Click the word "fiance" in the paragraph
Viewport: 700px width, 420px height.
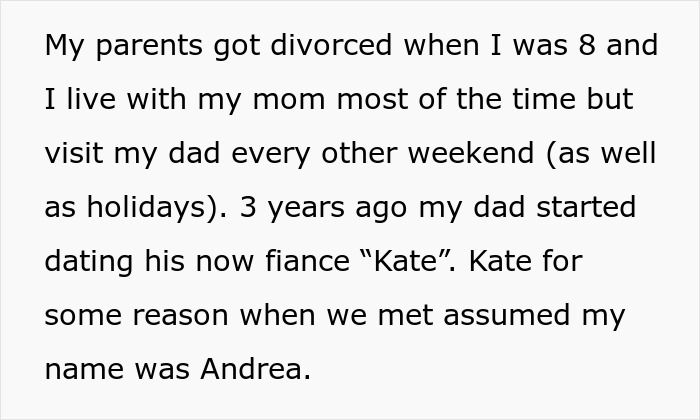[307, 261]
